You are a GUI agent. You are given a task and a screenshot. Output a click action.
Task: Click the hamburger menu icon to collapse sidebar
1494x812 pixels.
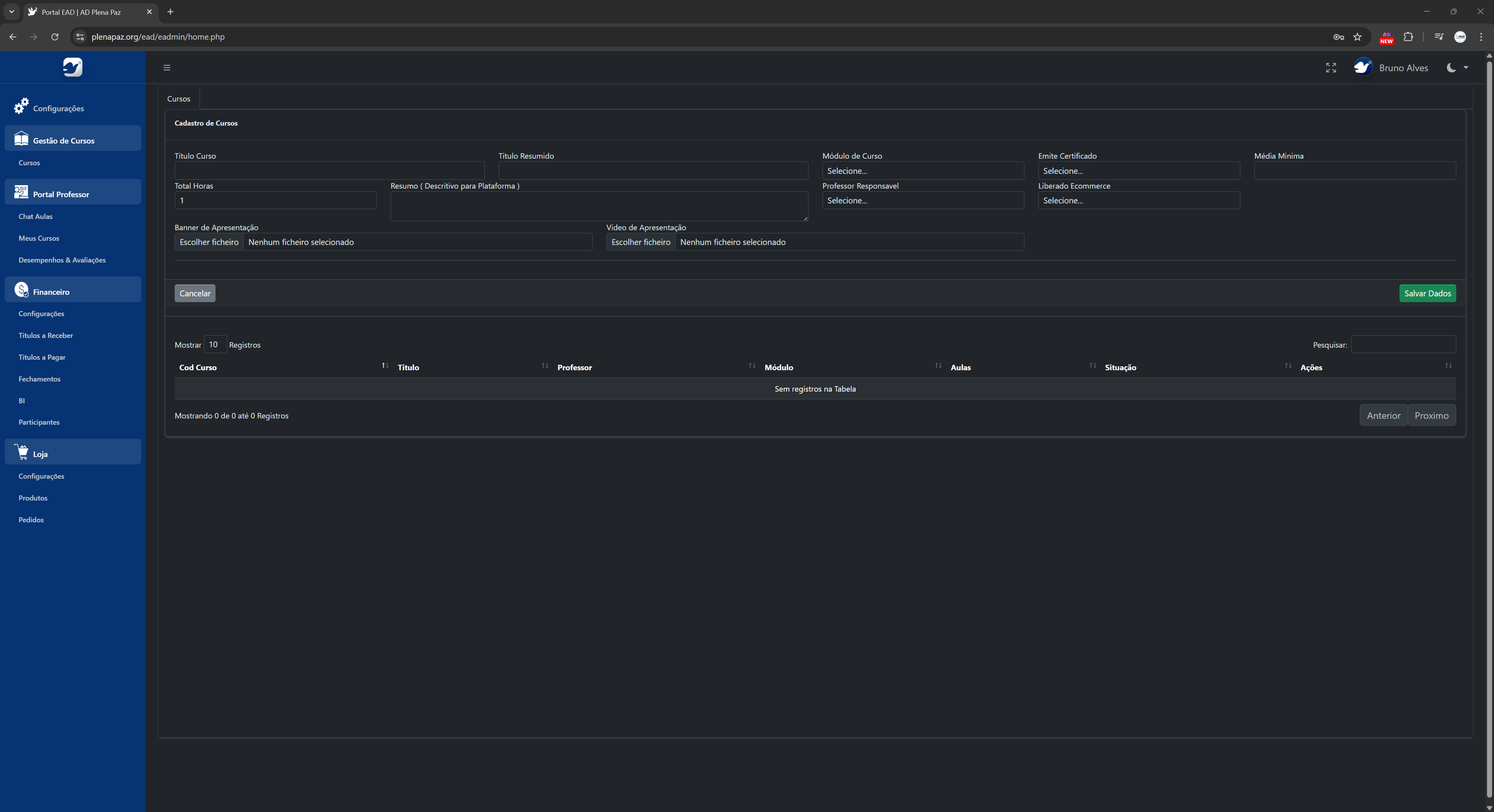click(167, 68)
